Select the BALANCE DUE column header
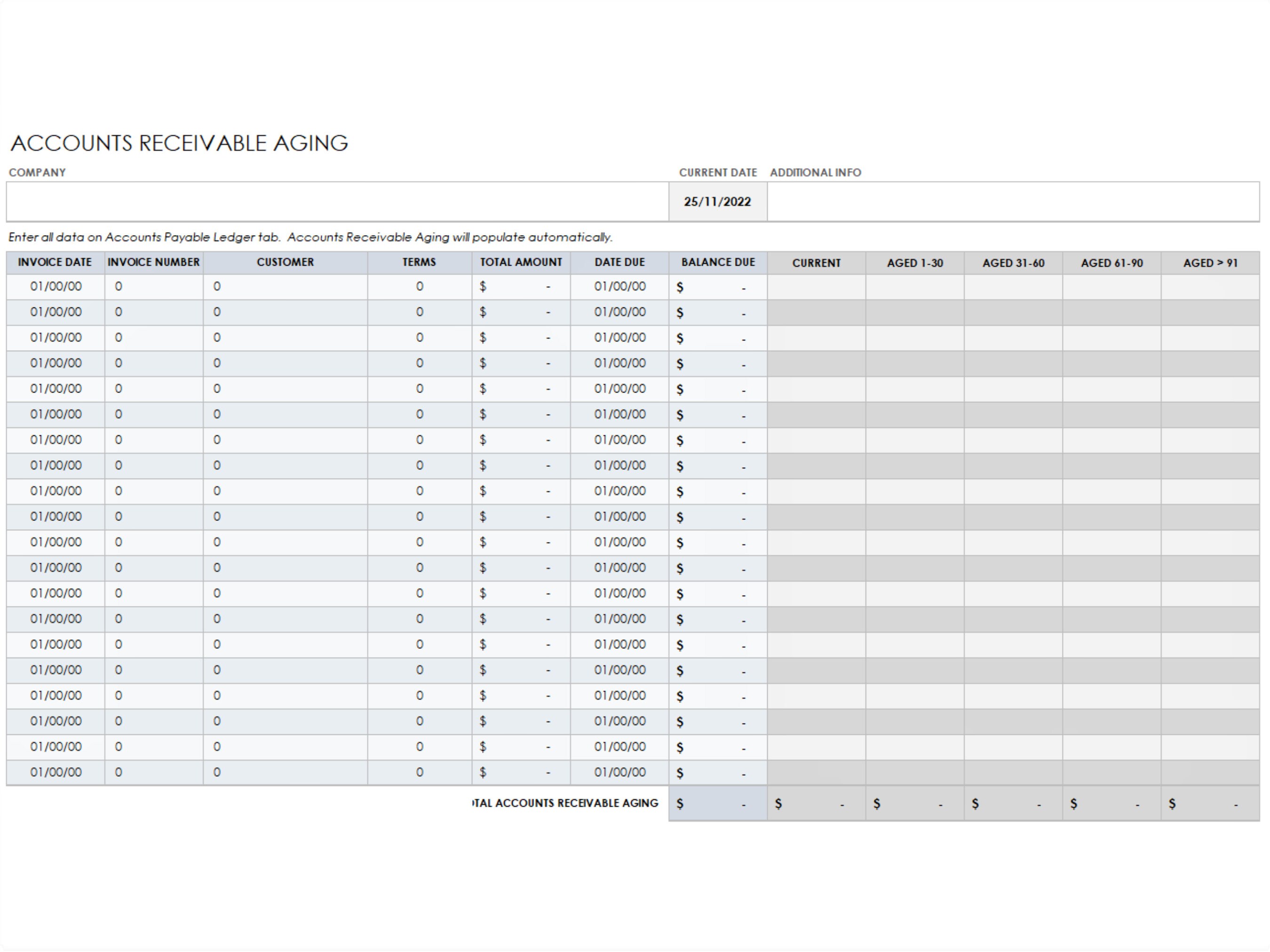 [718, 262]
